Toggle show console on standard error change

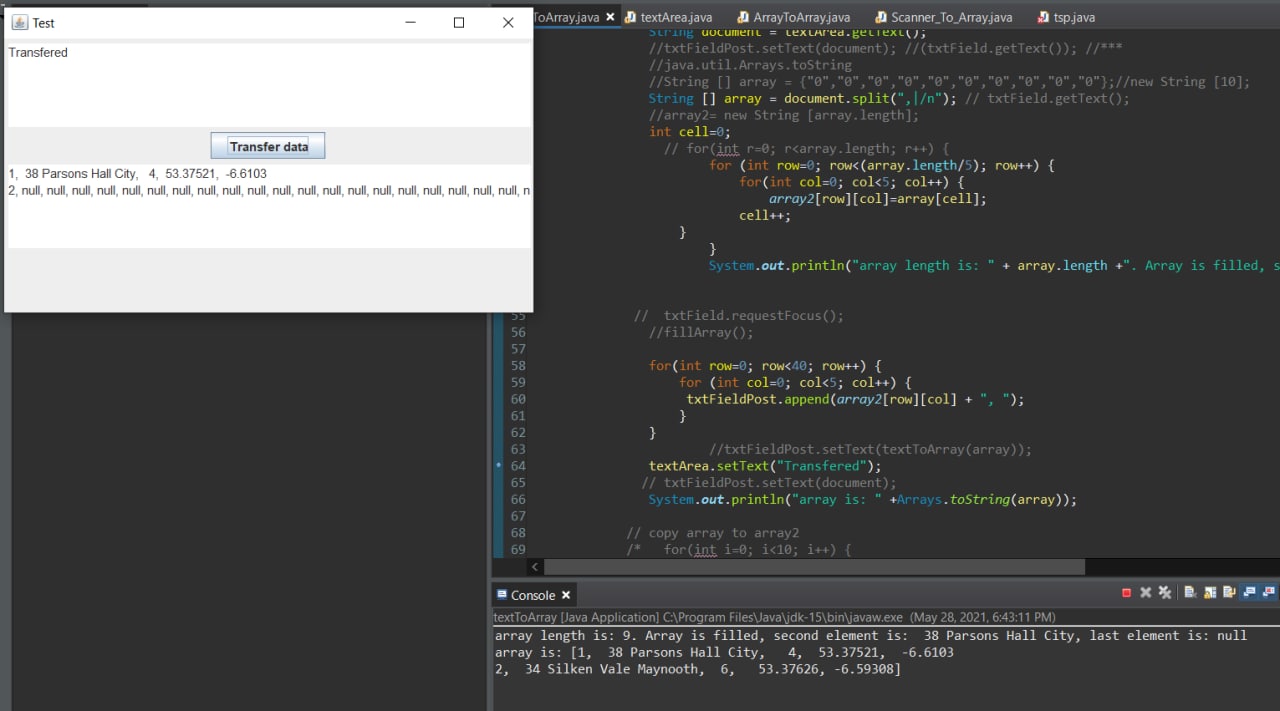(x=1269, y=593)
